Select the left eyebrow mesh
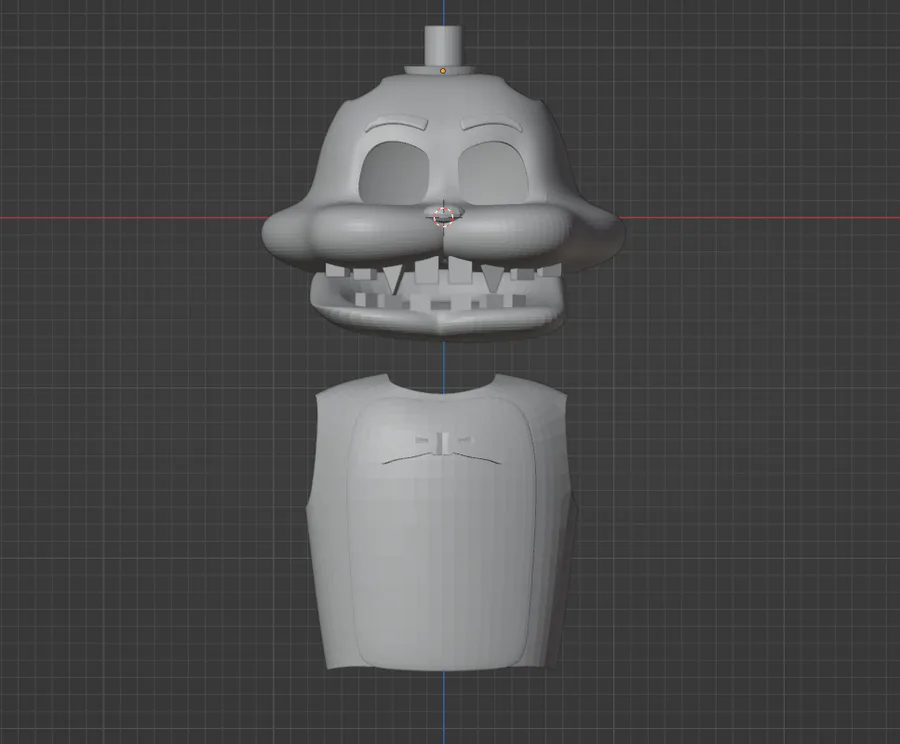This screenshot has height=744, width=900. point(398,123)
